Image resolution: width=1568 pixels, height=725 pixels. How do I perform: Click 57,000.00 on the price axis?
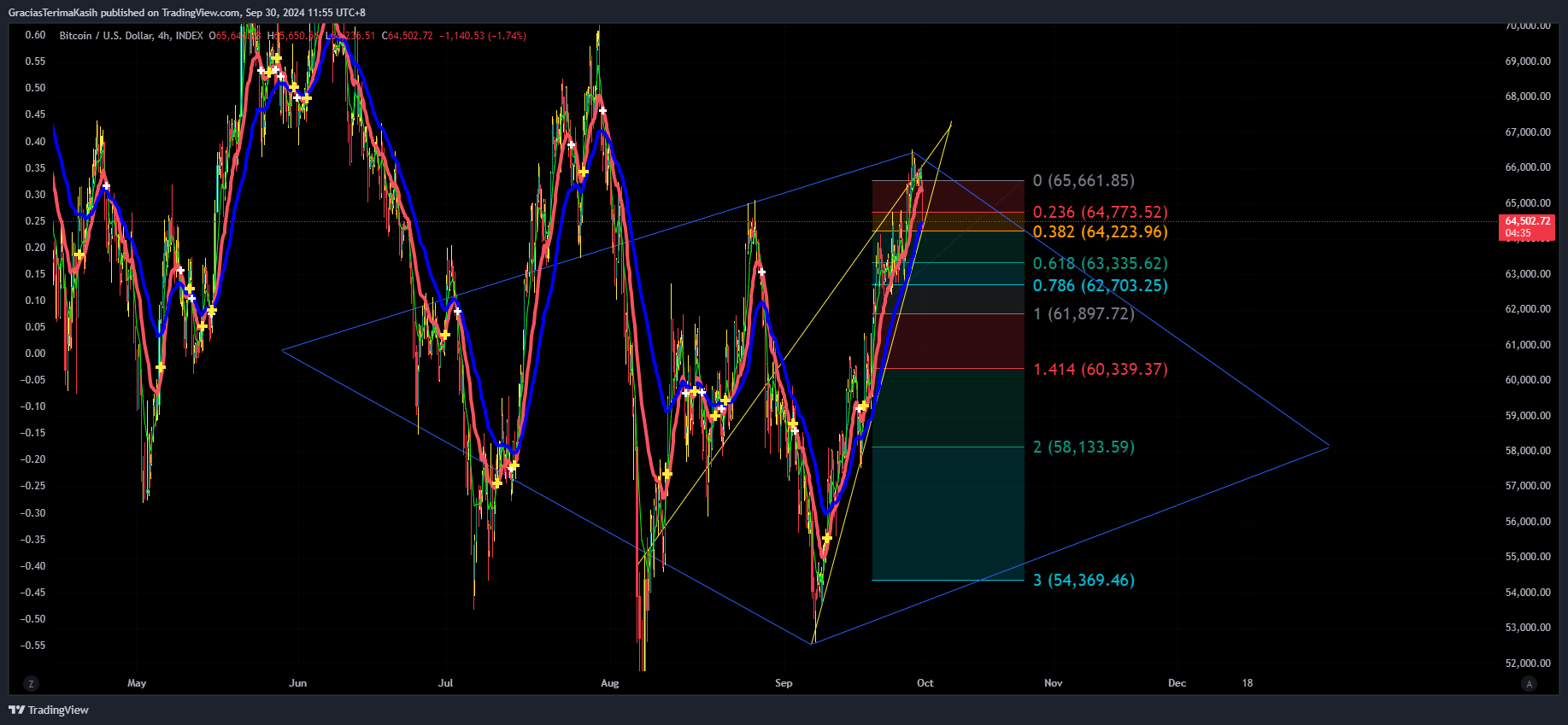[x=1528, y=486]
